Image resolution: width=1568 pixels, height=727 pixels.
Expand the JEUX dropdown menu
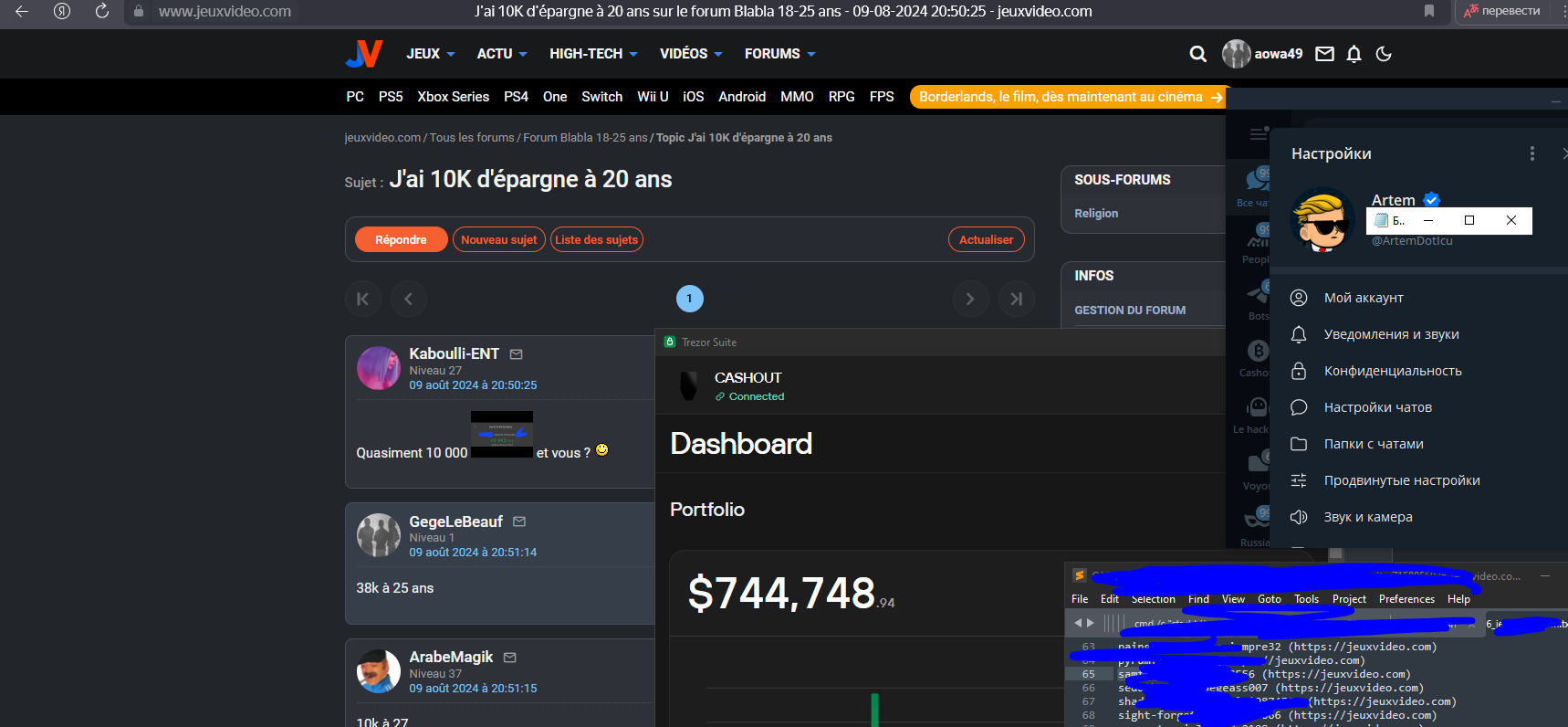point(430,54)
